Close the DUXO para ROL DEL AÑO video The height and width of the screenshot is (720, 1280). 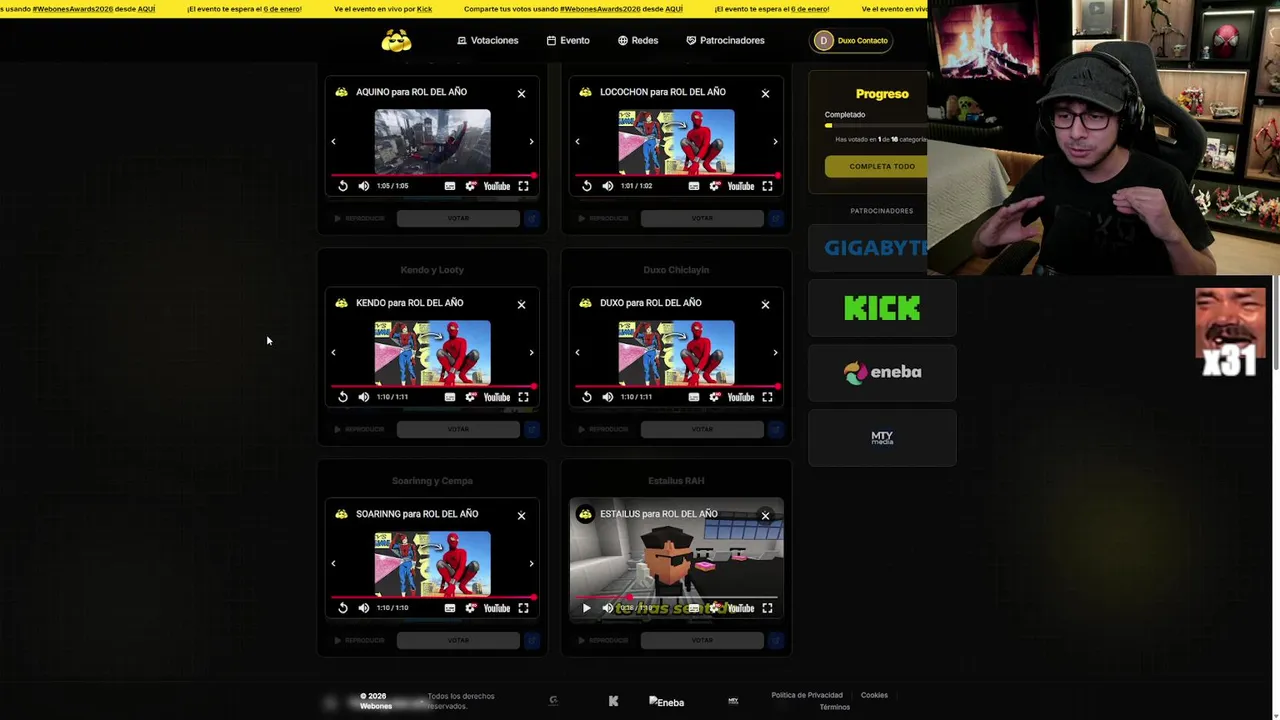(765, 304)
